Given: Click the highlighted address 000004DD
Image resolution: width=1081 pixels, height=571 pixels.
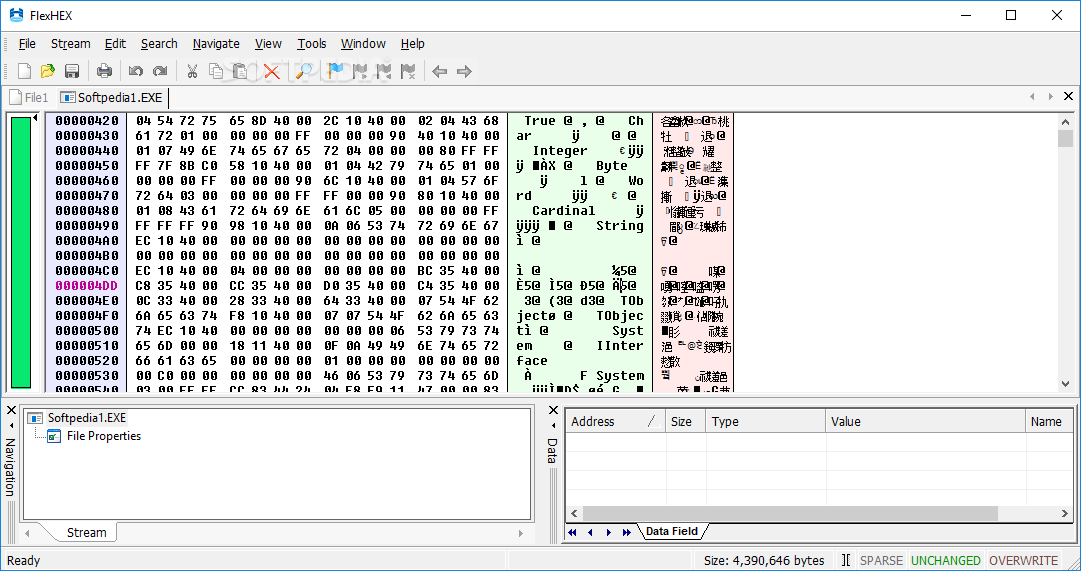Looking at the screenshot, I should coord(87,286).
